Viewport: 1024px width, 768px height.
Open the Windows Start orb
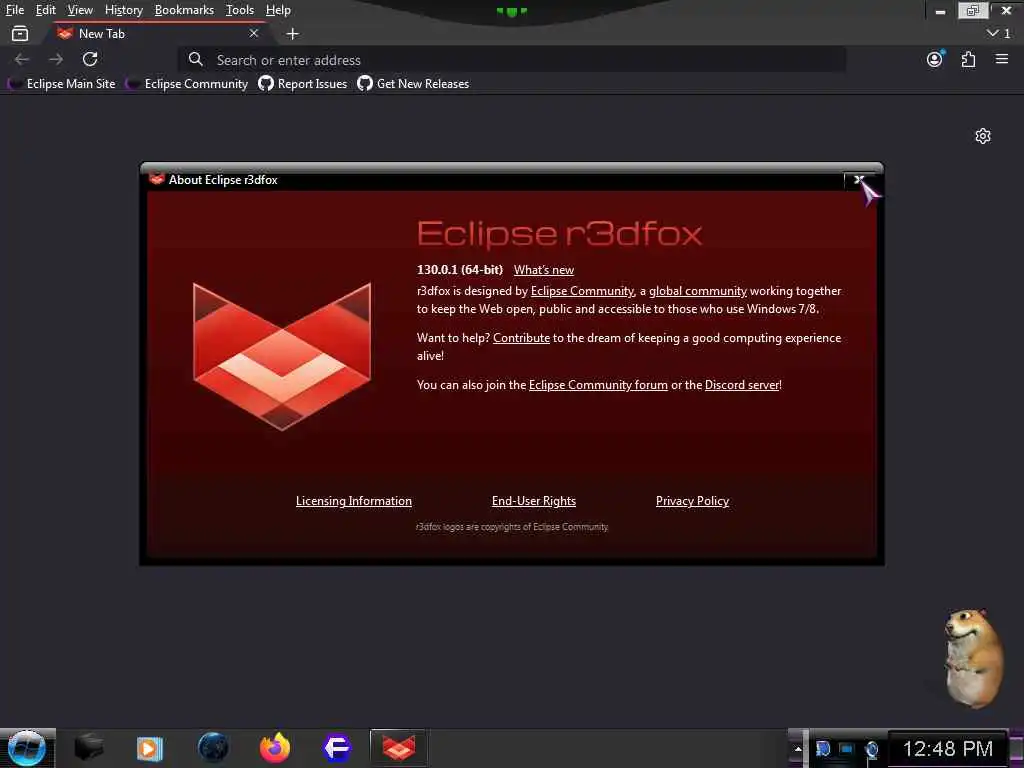27,748
